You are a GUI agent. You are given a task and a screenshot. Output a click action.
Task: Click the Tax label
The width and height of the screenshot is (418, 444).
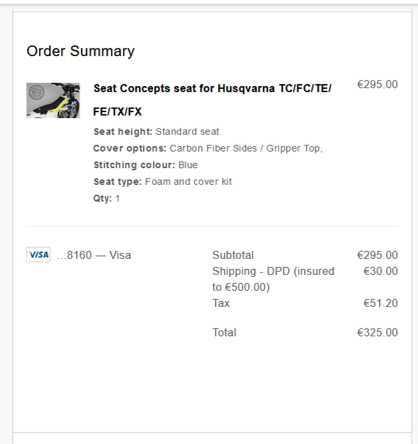click(x=221, y=303)
